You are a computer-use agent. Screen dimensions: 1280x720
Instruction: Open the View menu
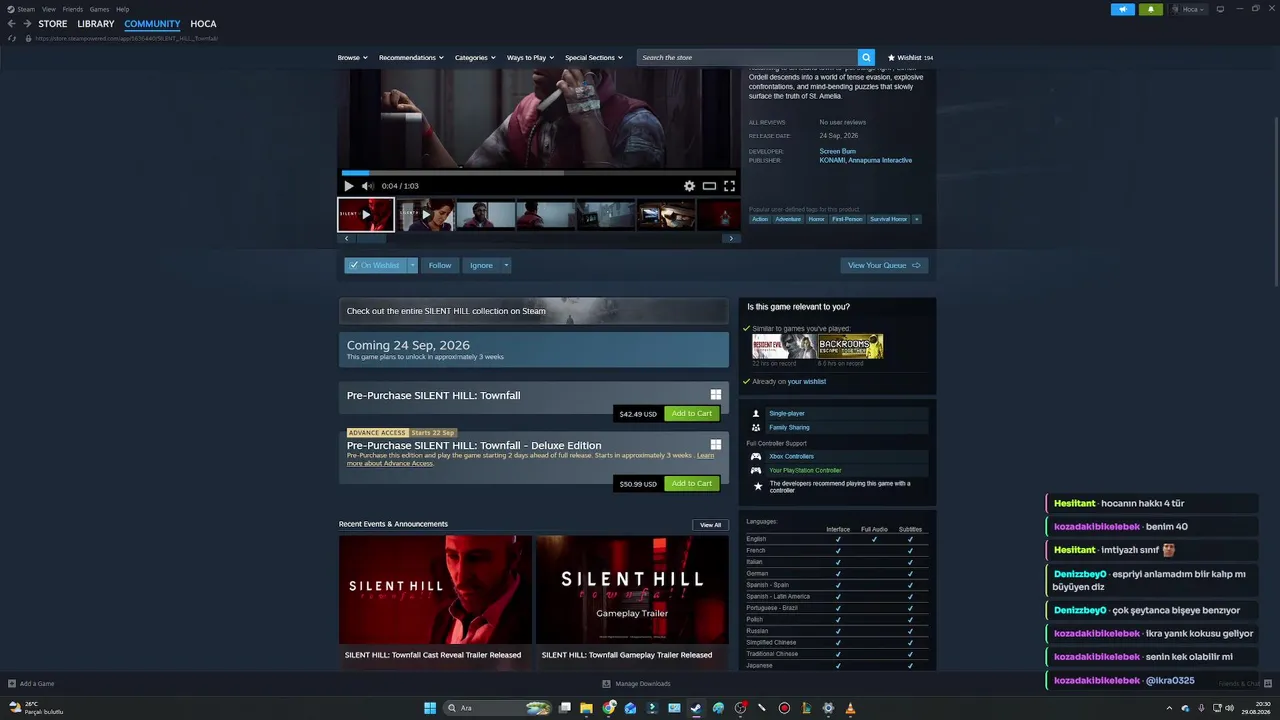click(x=48, y=9)
